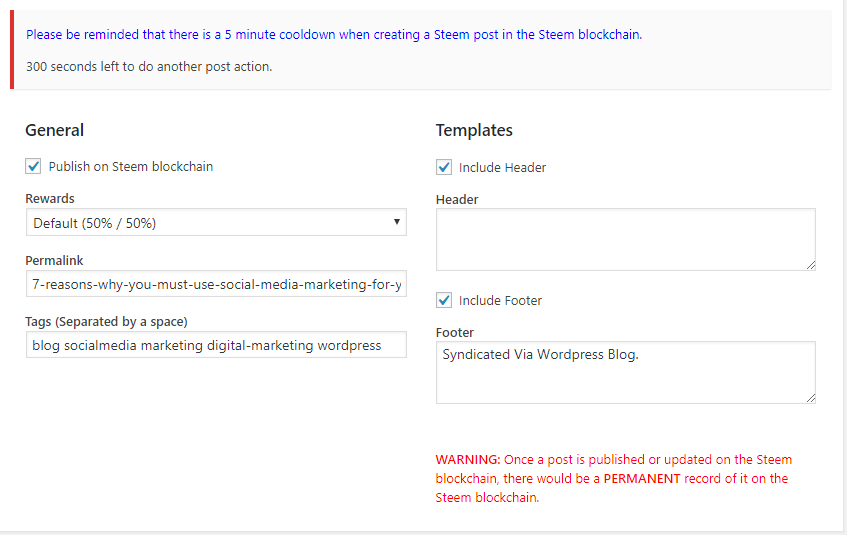The width and height of the screenshot is (847, 535).
Task: Click the "Include Footer" label text
Action: point(500,301)
